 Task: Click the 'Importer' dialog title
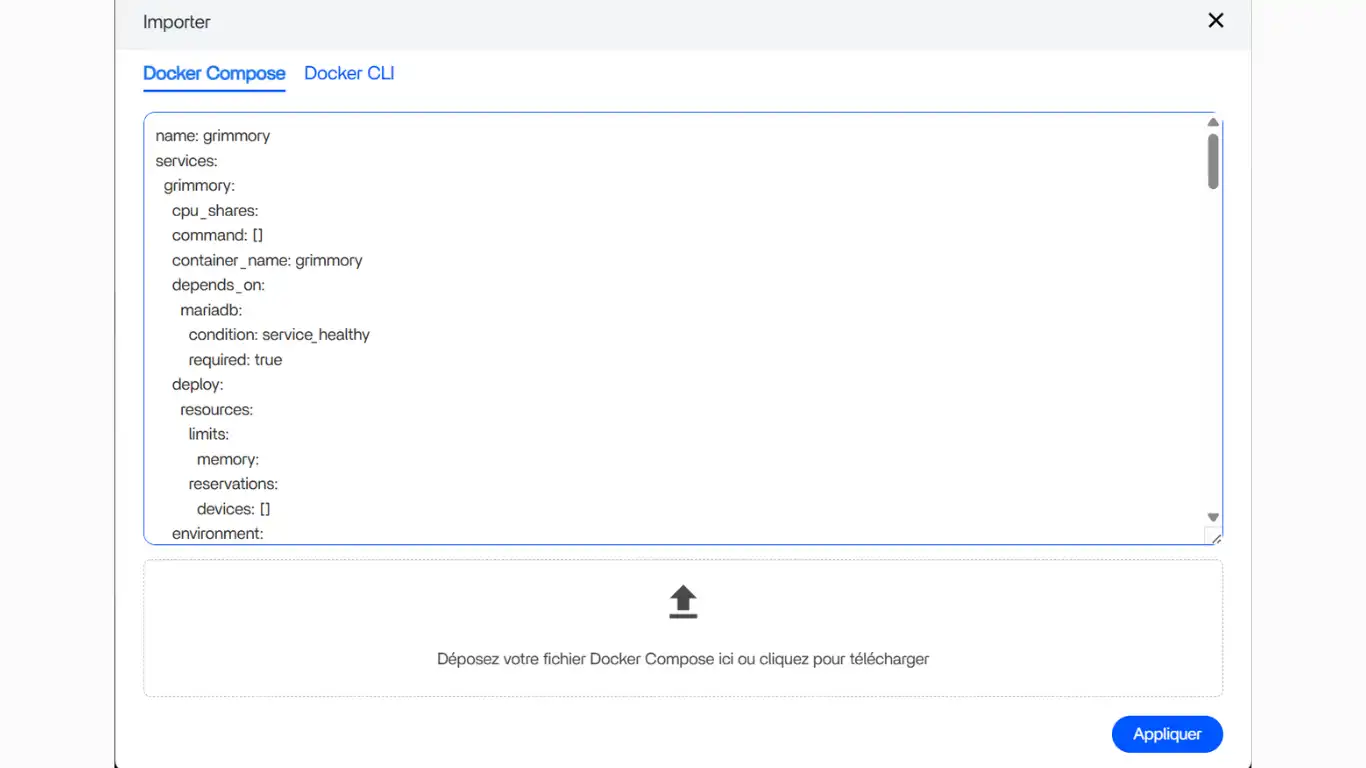[177, 22]
